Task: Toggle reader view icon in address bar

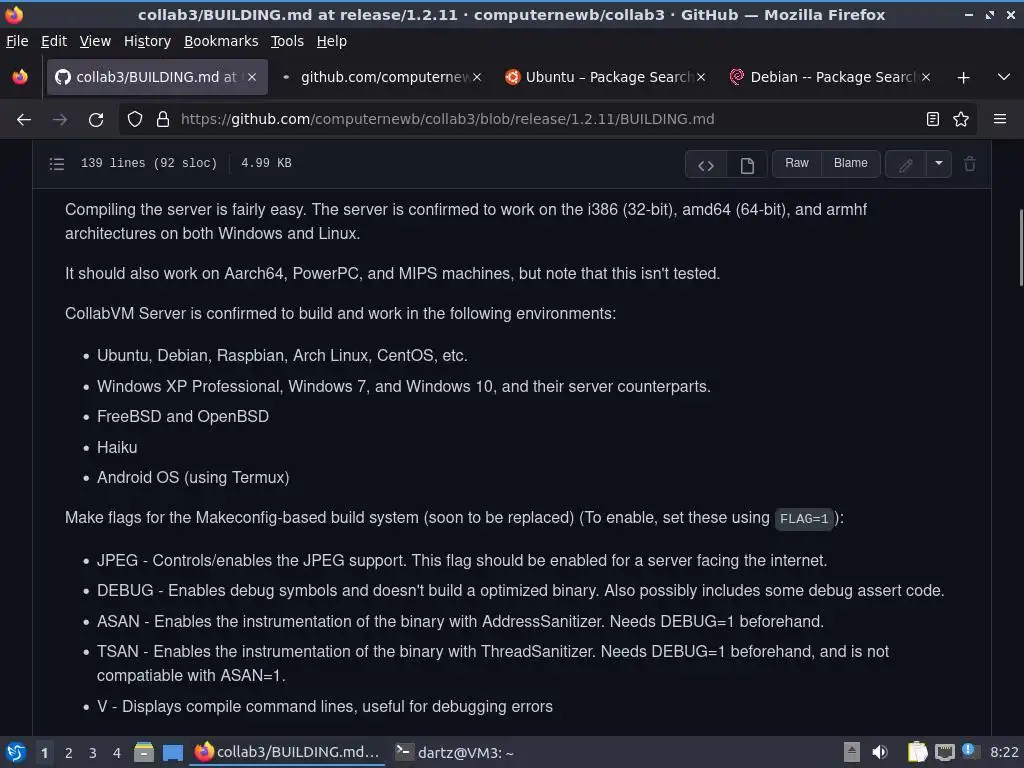Action: point(933,120)
